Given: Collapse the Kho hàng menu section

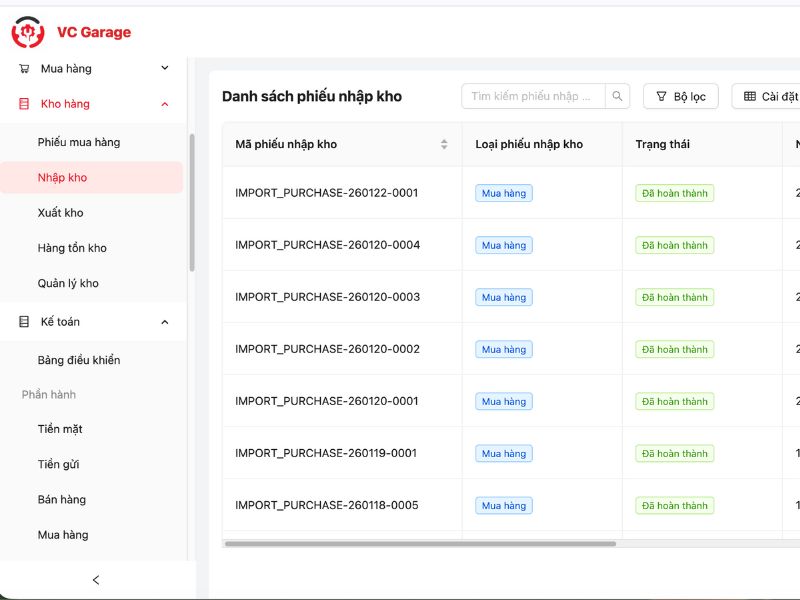Looking at the screenshot, I should click(x=165, y=104).
